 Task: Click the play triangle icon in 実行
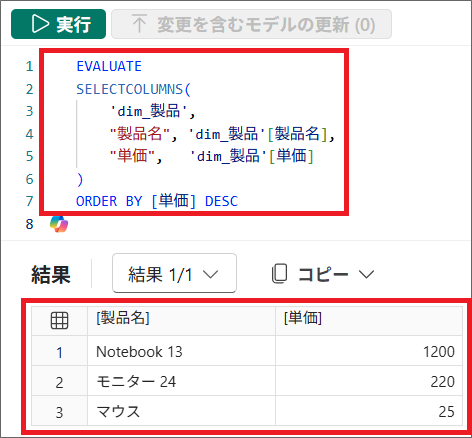(x=40, y=24)
